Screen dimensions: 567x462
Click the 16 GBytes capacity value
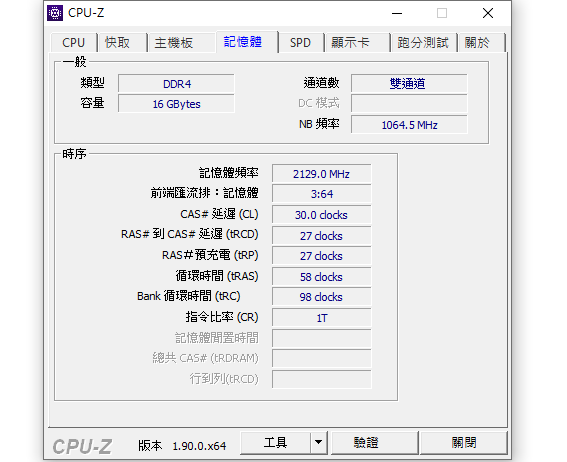pos(176,104)
